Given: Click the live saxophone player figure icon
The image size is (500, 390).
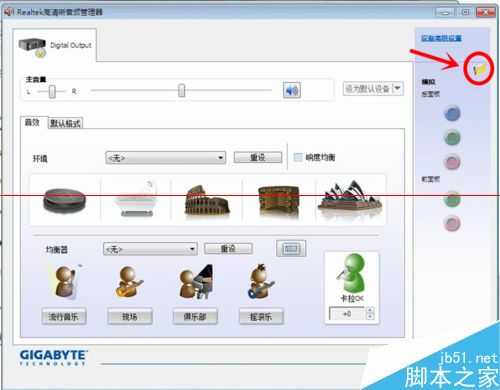Looking at the screenshot, I should click(129, 282).
